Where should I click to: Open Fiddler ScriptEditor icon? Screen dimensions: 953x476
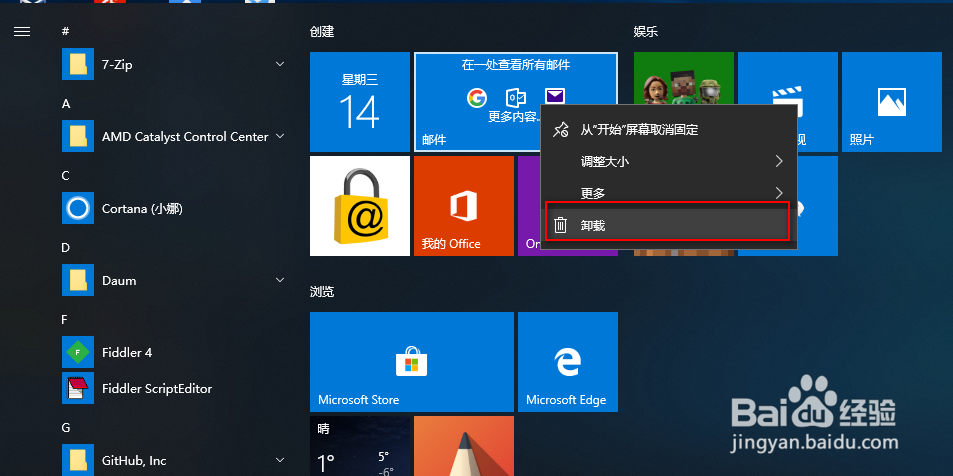click(78, 388)
